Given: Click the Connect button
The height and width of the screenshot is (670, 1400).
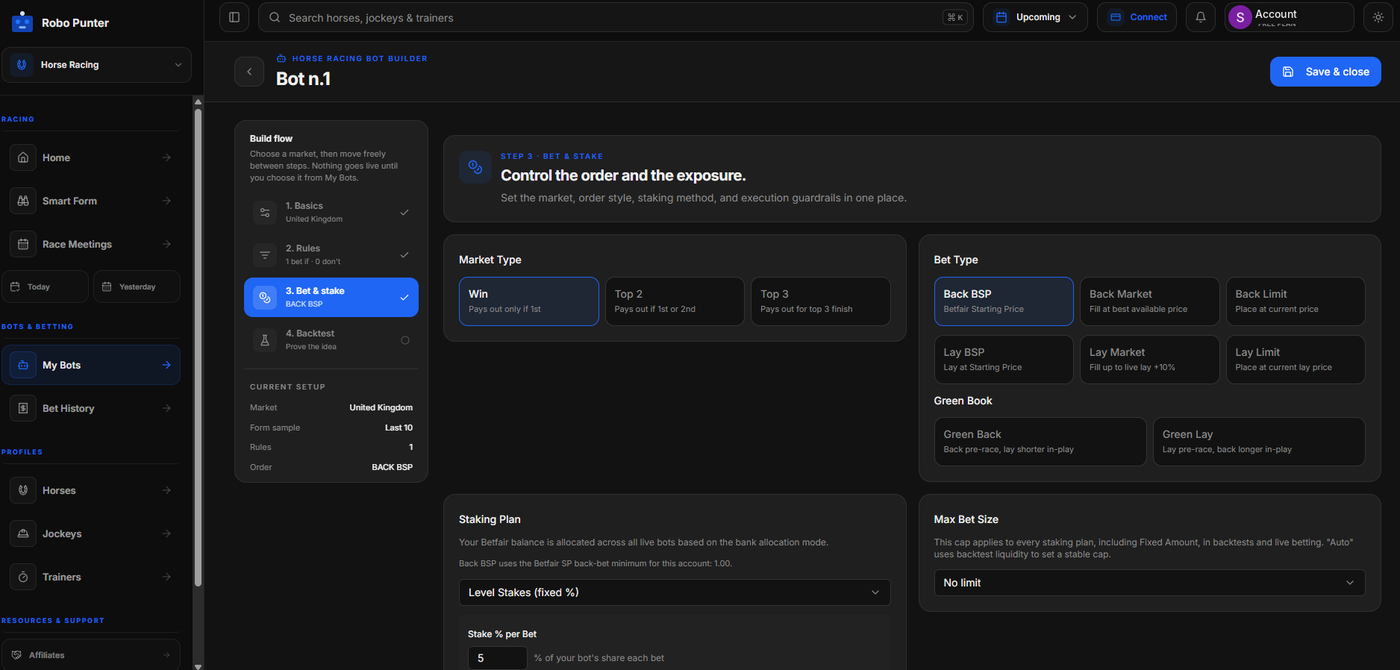Looking at the screenshot, I should click(1138, 17).
